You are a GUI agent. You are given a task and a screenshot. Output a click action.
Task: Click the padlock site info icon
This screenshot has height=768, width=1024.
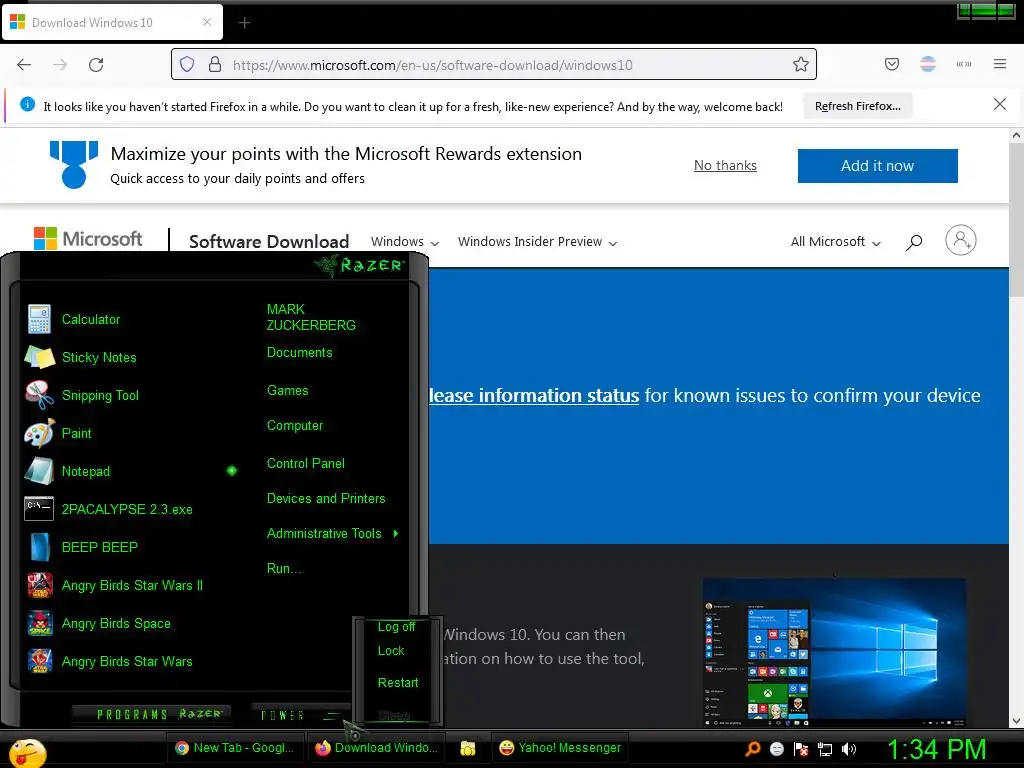(215, 64)
